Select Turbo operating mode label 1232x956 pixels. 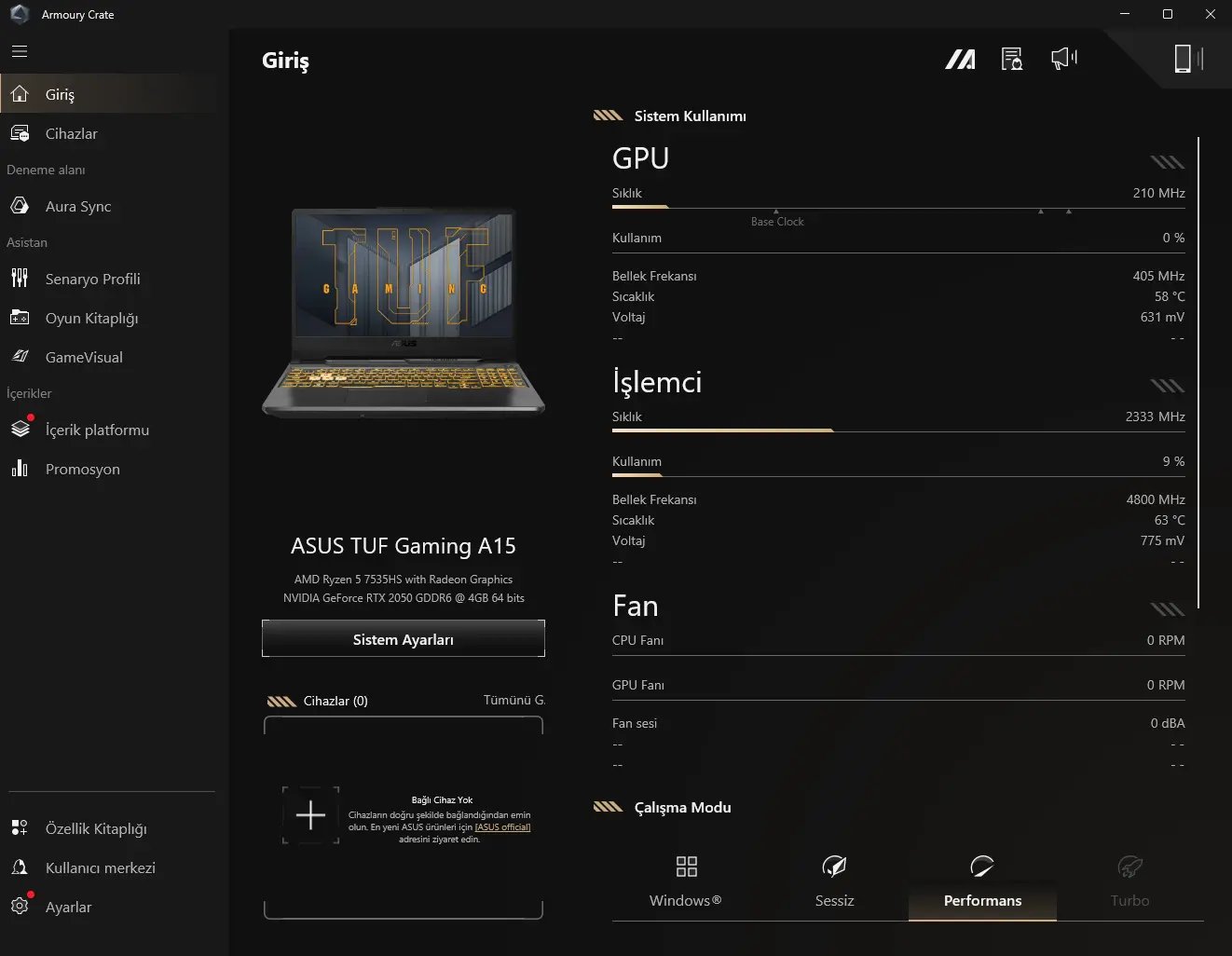coord(1129,900)
